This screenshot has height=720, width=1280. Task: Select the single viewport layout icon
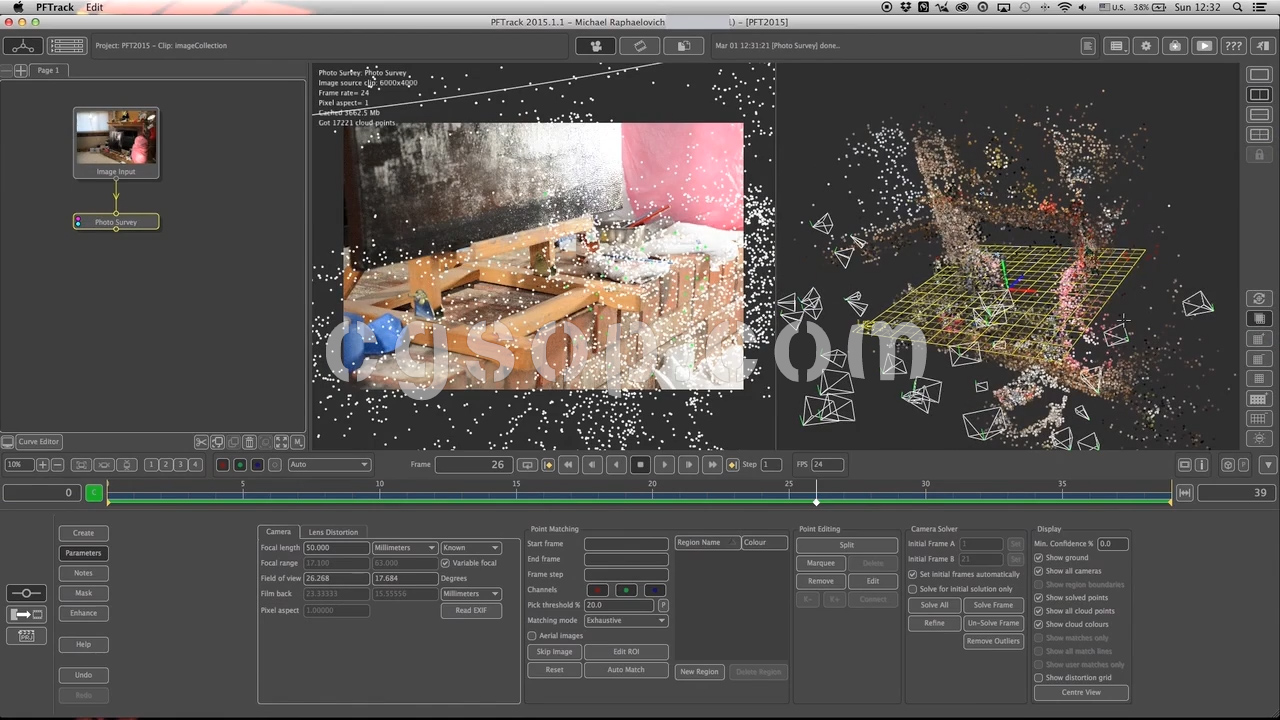tap(1259, 75)
